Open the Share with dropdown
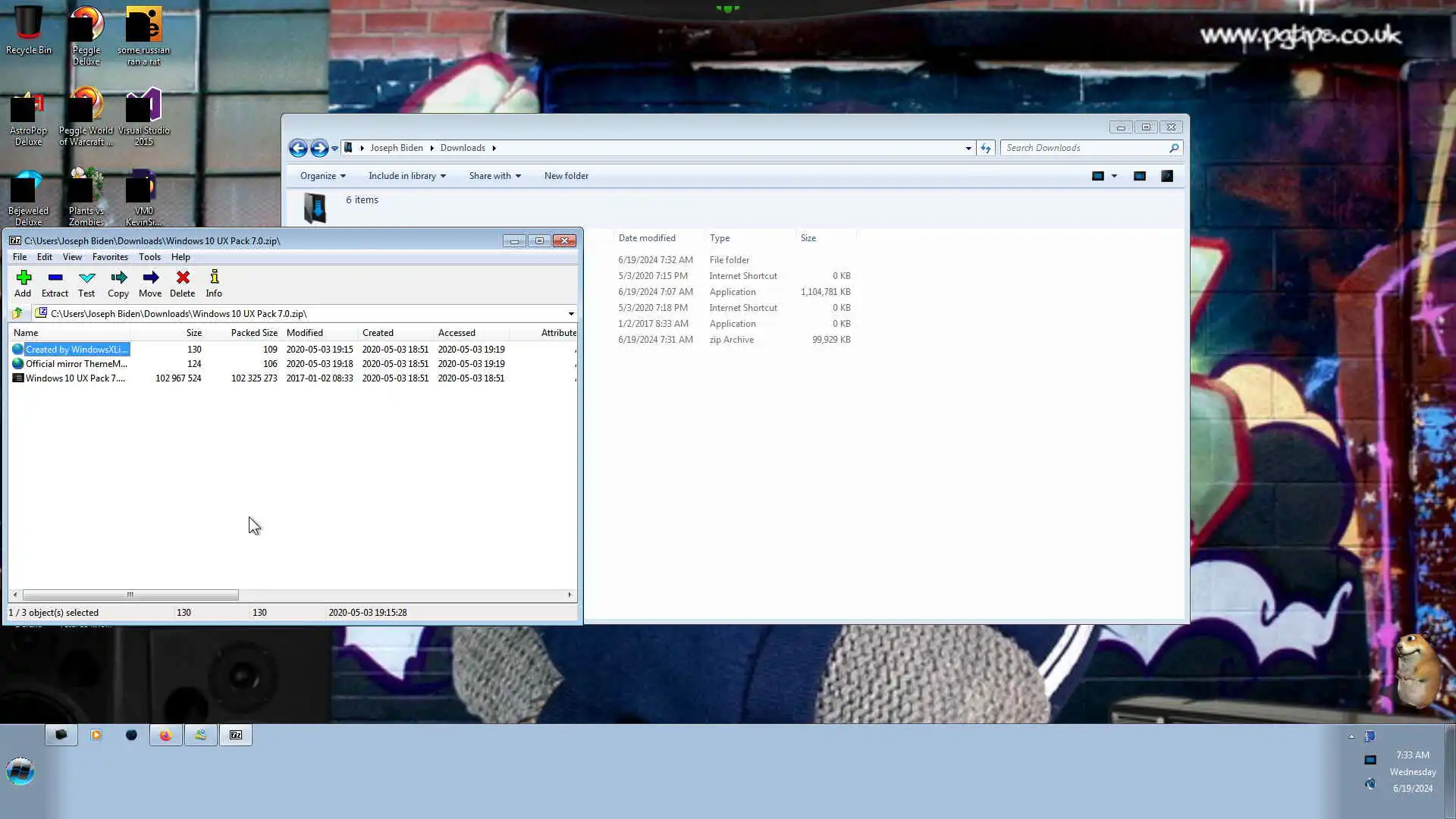Viewport: 1456px width, 819px height. (494, 176)
